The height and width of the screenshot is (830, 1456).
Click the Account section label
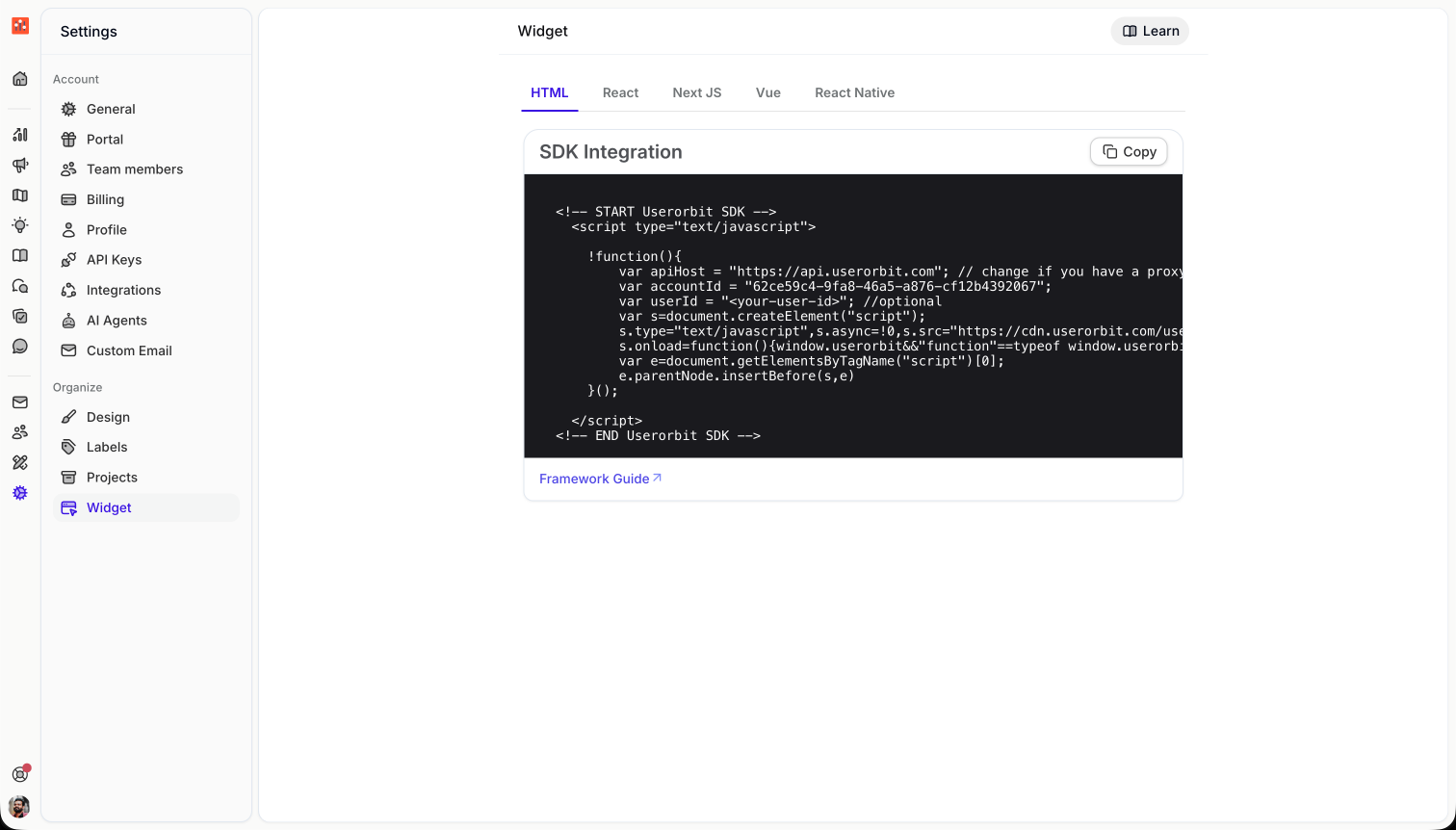click(x=76, y=79)
